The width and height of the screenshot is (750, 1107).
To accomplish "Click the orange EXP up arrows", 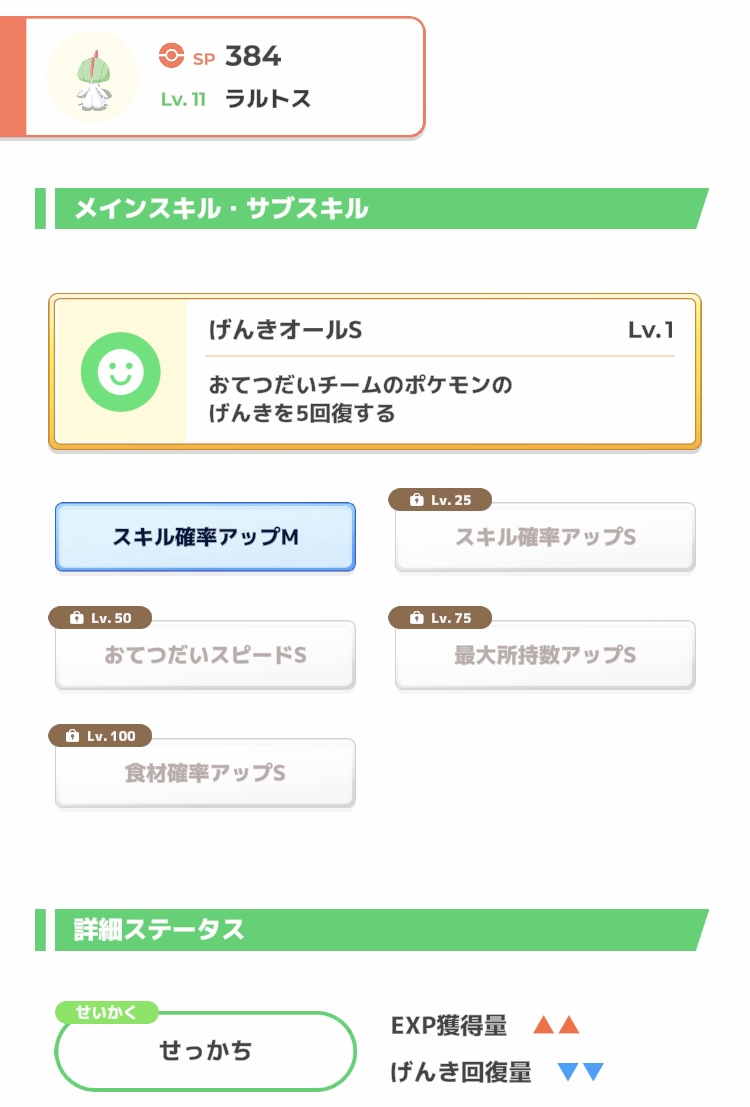I will (x=556, y=1025).
